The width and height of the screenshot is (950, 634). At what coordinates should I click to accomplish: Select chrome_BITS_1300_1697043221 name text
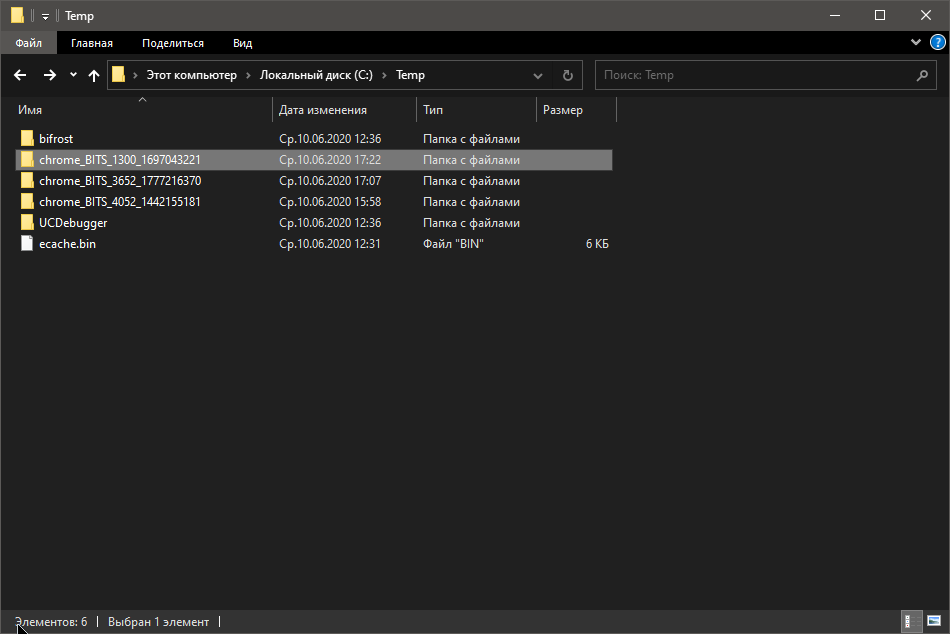click(x=120, y=160)
